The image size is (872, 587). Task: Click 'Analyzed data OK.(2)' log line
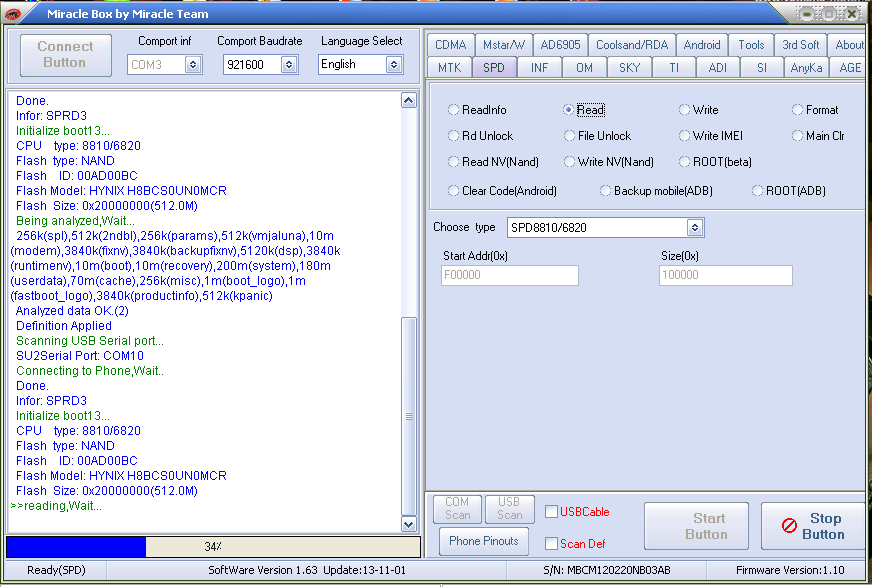72,311
